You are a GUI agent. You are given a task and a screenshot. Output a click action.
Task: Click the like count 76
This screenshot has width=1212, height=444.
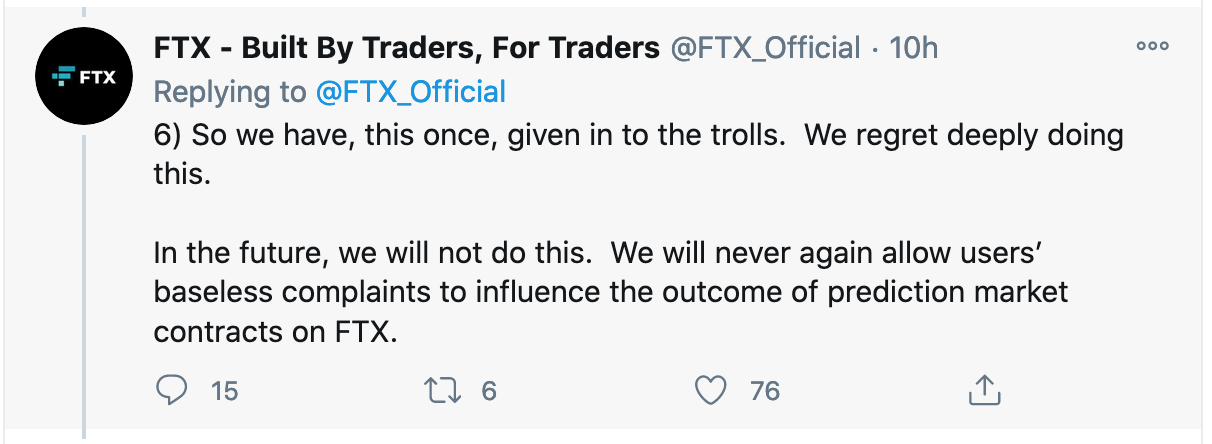pos(765,391)
